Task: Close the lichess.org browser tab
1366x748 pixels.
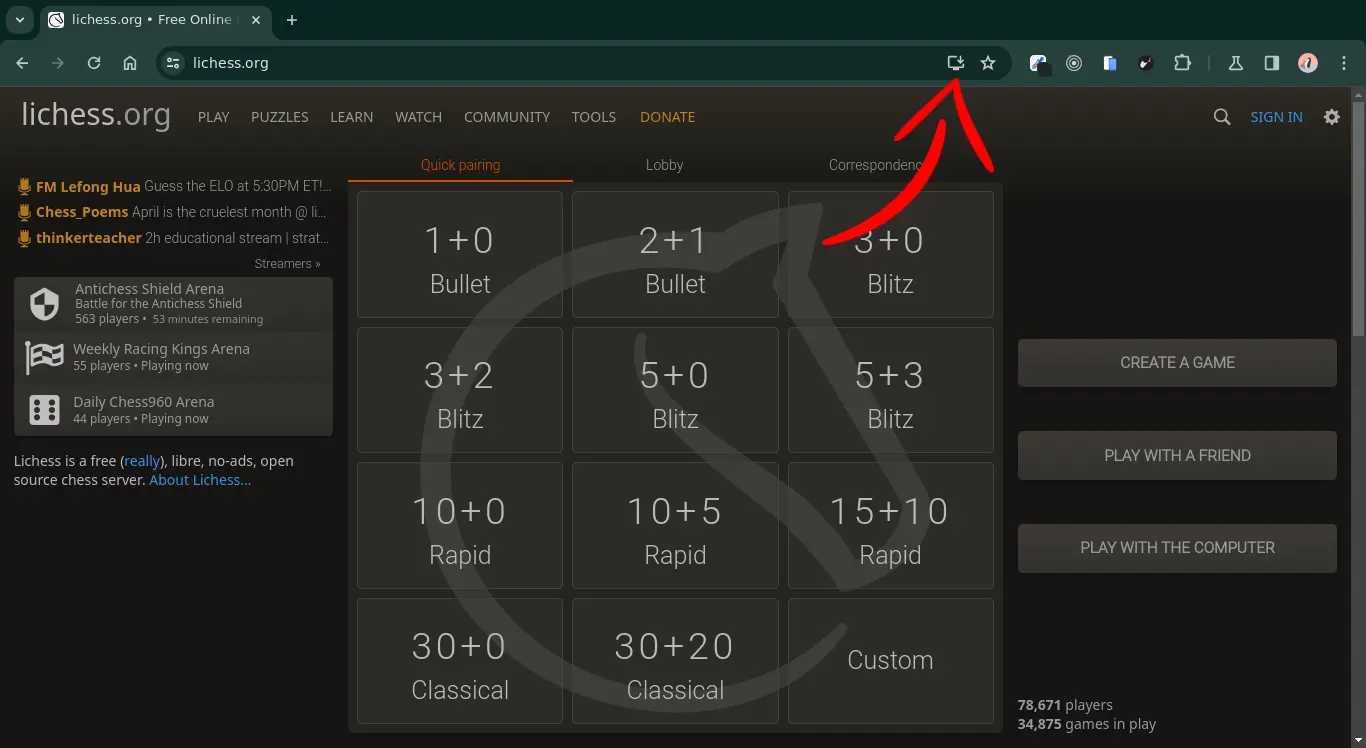Action: pos(254,20)
